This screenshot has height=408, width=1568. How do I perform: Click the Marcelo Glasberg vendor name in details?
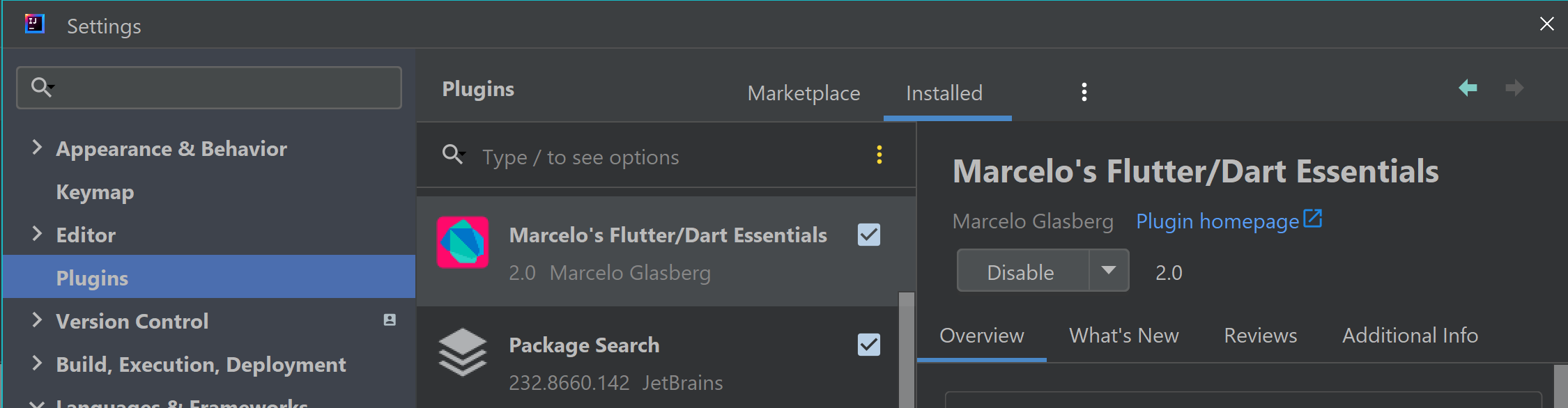[1033, 221]
